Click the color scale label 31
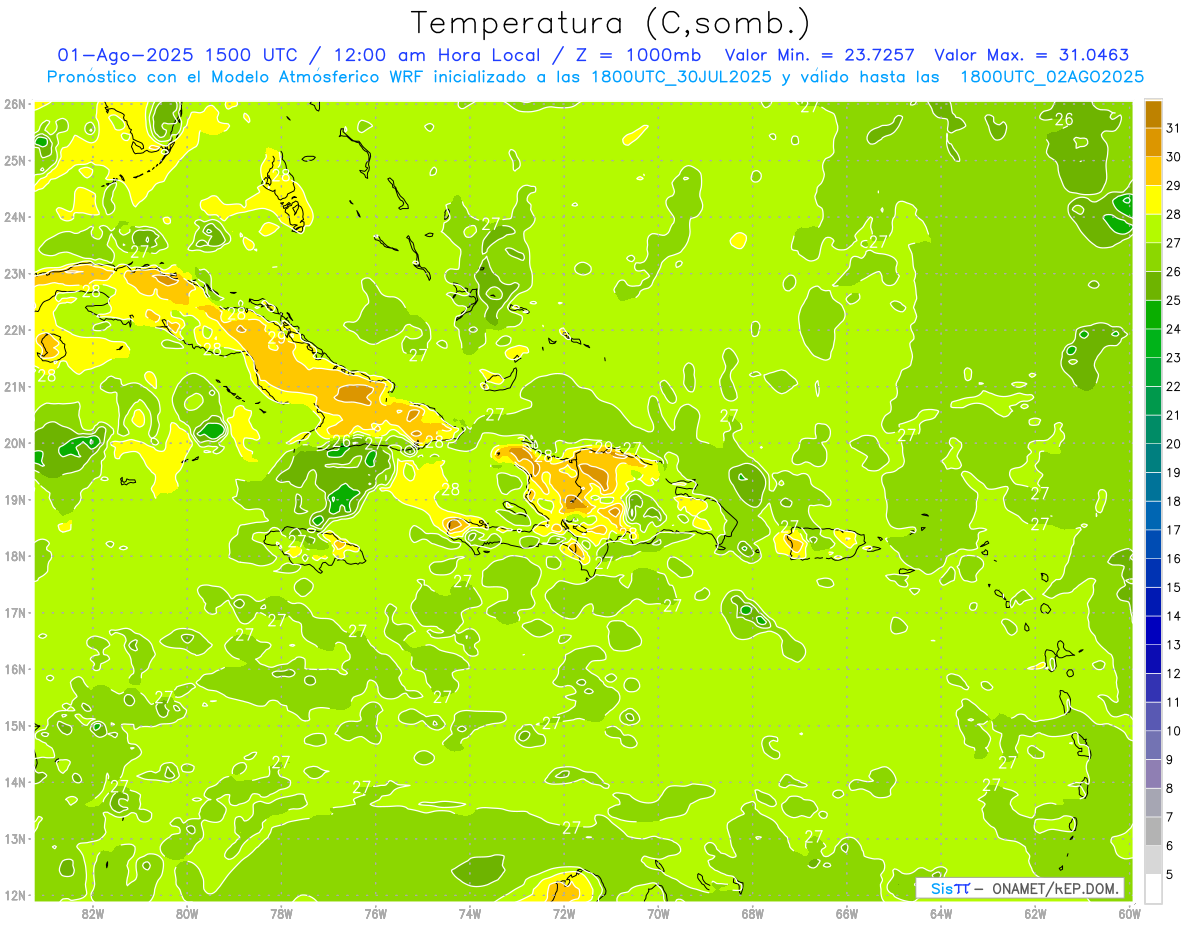The image size is (1200, 927). pyautogui.click(x=1173, y=129)
